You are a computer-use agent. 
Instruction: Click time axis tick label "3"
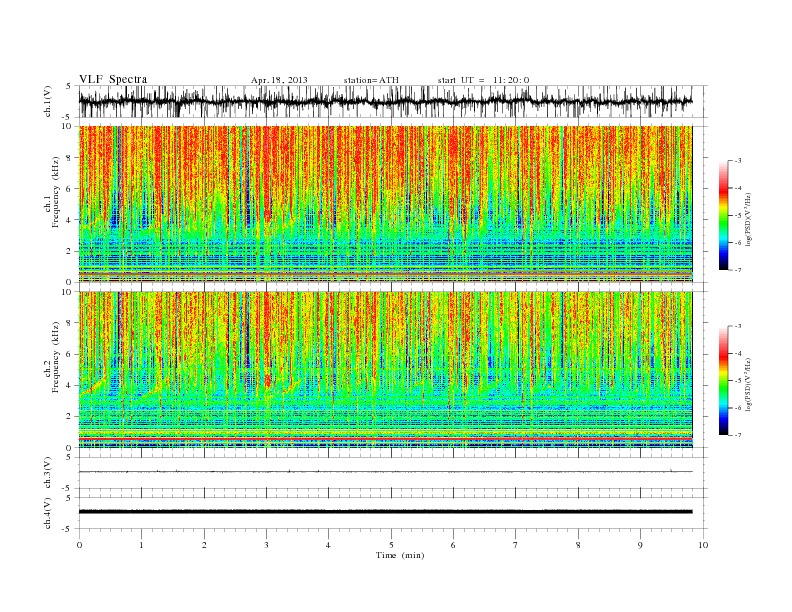pyautogui.click(x=266, y=545)
